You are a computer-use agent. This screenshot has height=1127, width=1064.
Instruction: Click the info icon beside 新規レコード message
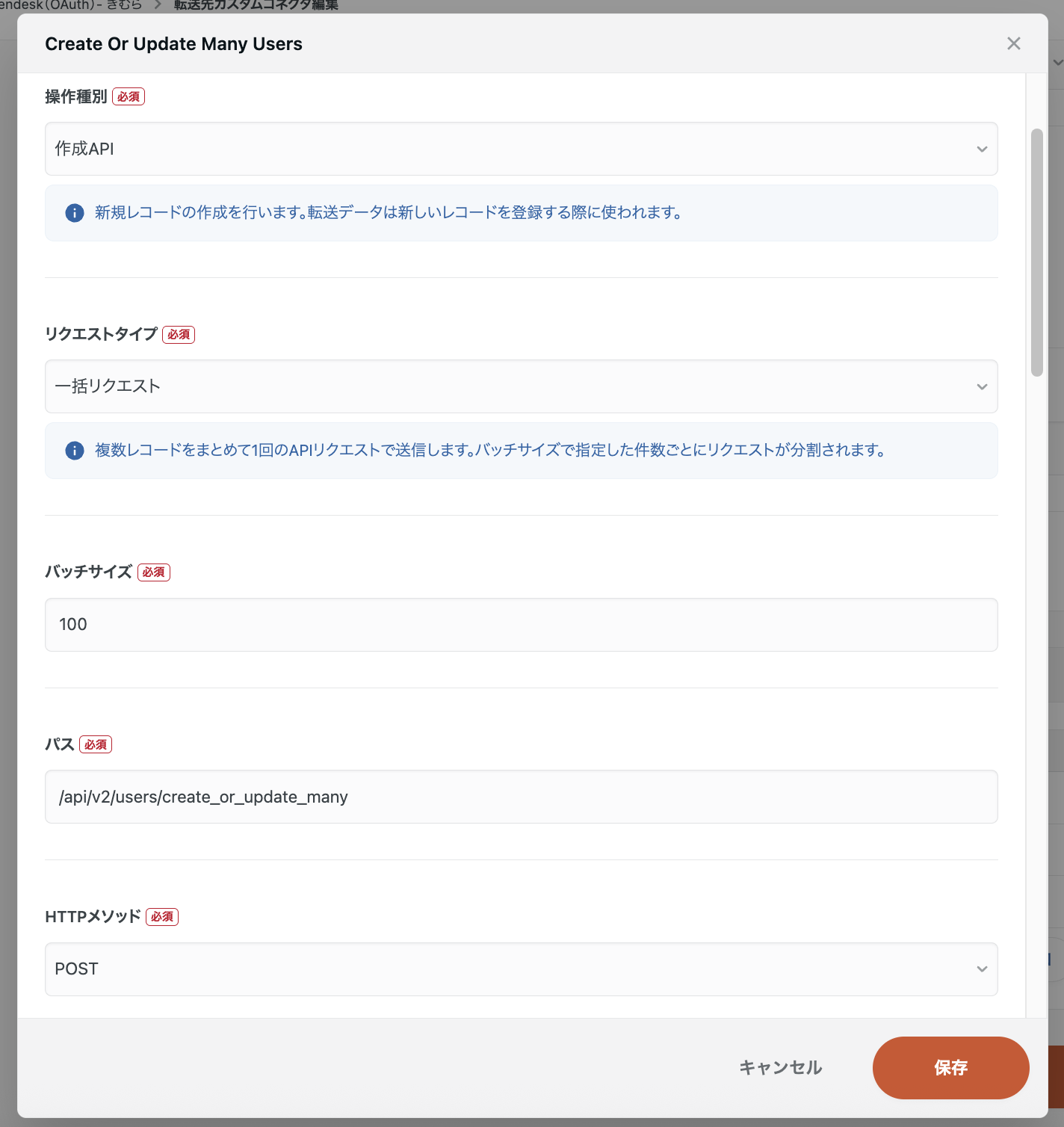click(x=75, y=213)
